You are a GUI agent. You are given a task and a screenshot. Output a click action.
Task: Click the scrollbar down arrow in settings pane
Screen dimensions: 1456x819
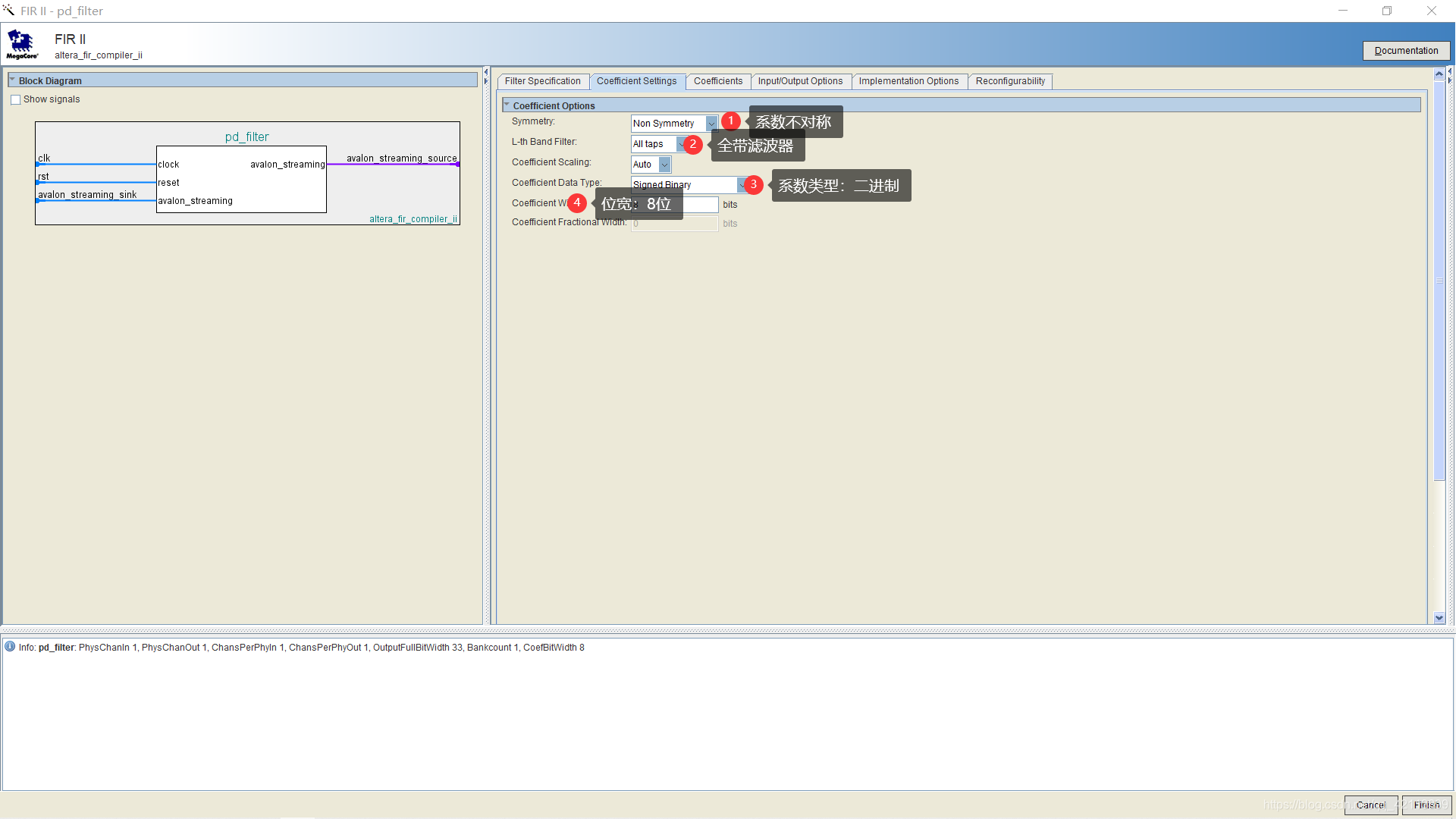coord(1439,618)
